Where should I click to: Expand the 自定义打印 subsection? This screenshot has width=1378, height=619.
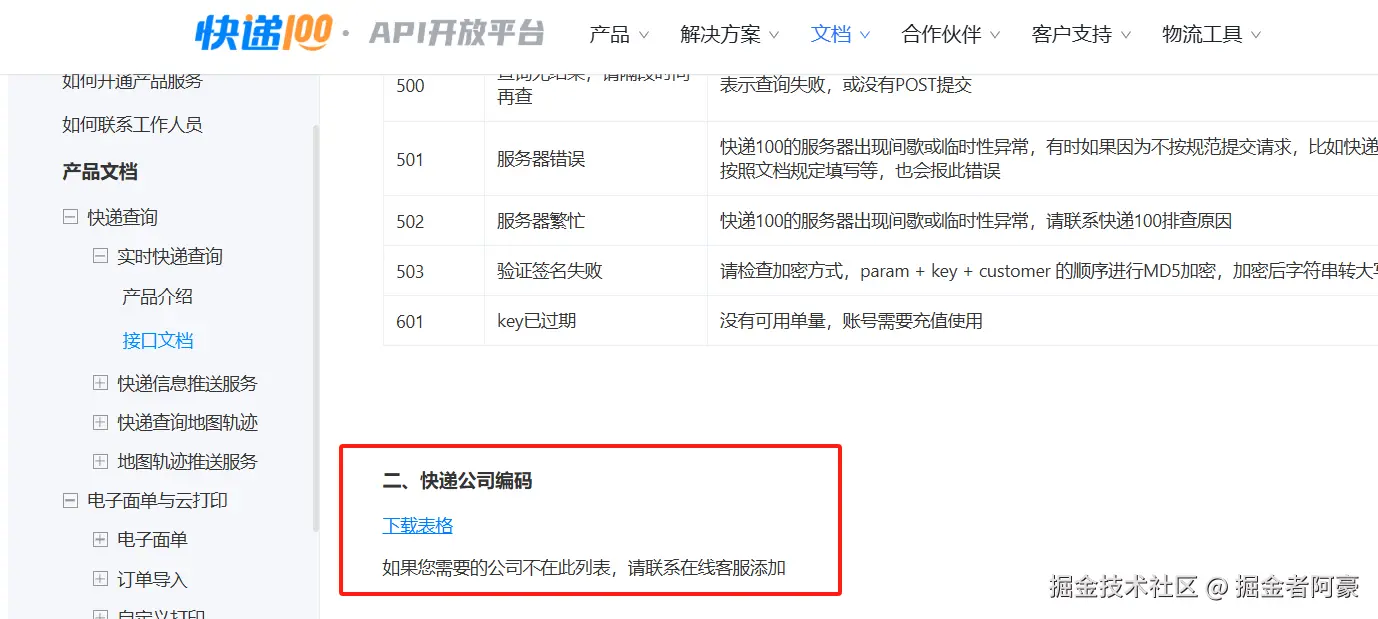tap(100, 613)
